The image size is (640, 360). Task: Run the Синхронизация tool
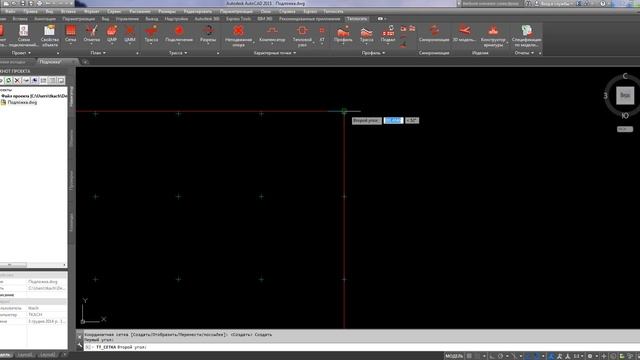coord(434,34)
